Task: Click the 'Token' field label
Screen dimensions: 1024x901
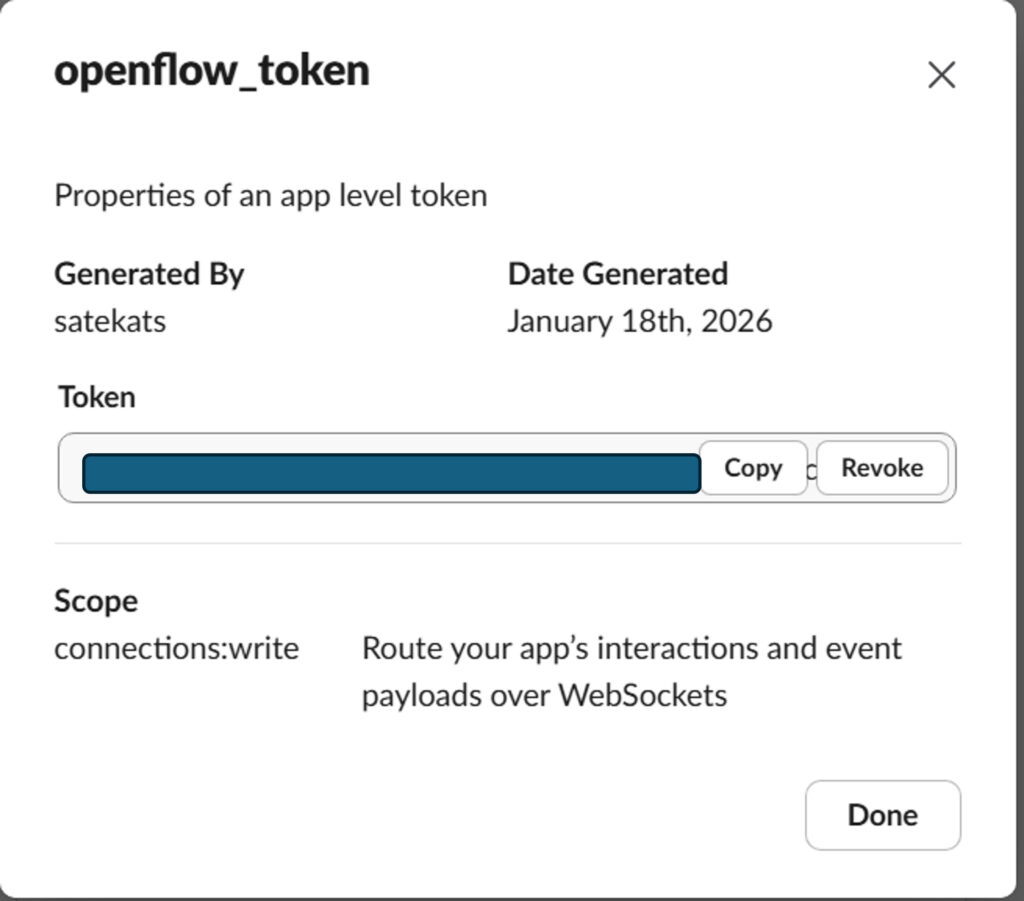Action: point(96,397)
